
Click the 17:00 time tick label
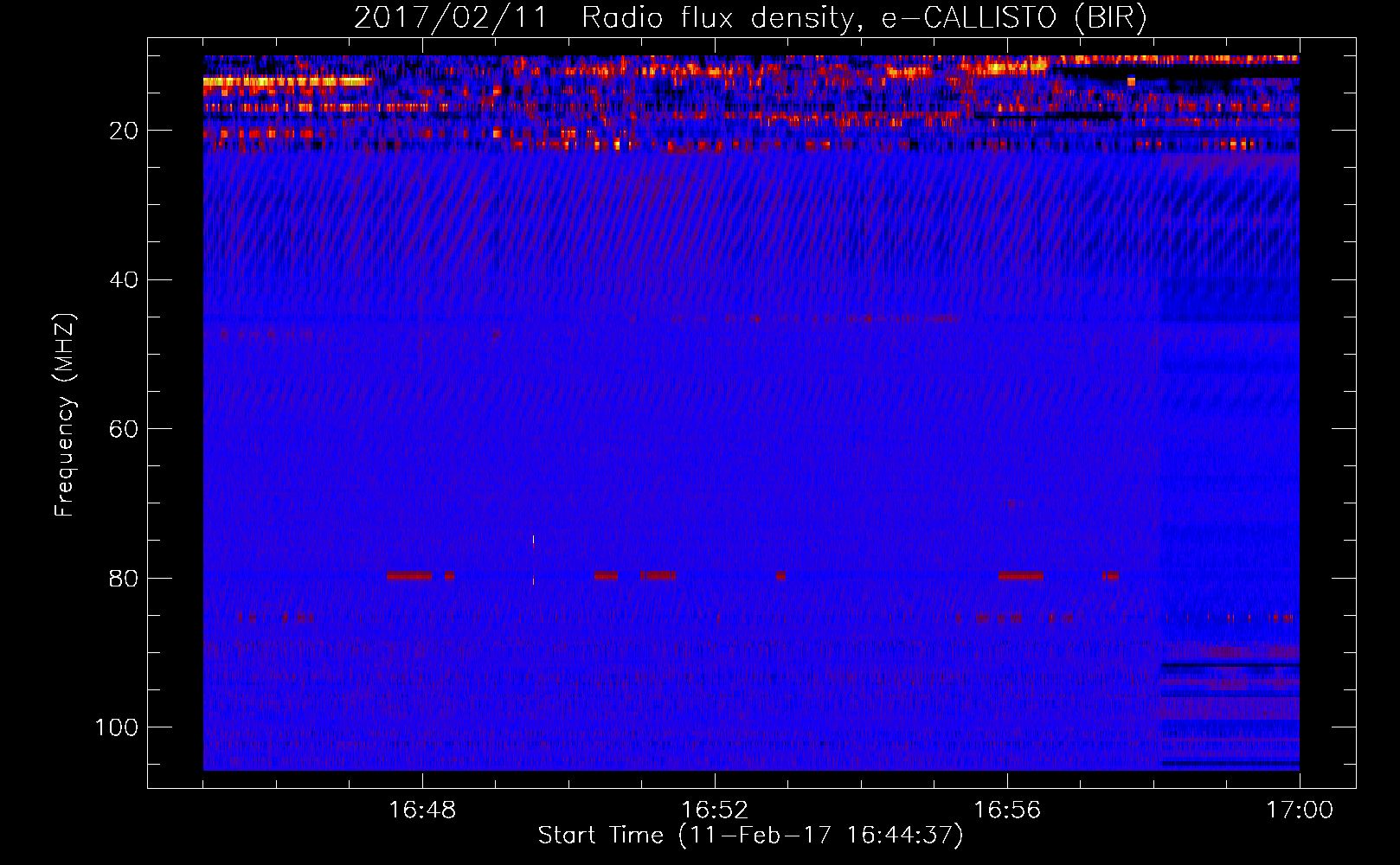click(x=1300, y=810)
